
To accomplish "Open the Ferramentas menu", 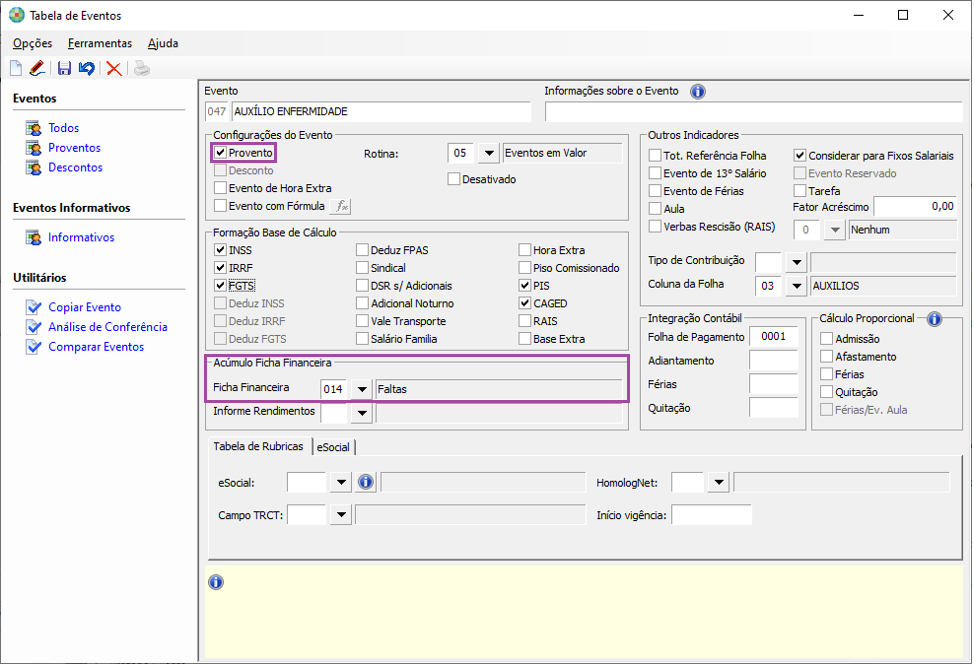I will pos(100,43).
